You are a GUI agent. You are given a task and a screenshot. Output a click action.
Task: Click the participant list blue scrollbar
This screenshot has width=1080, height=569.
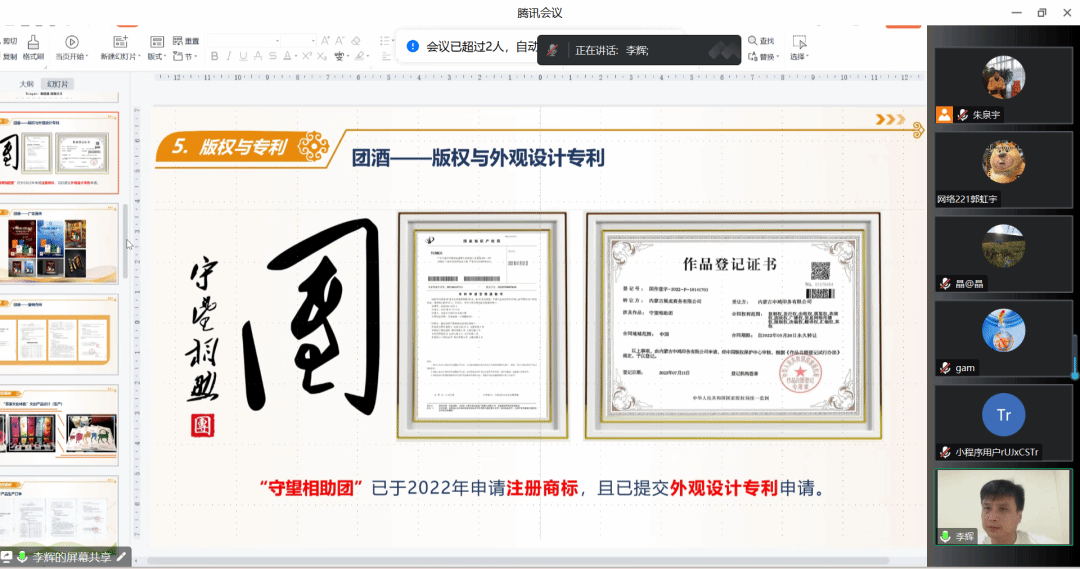coord(1075,356)
